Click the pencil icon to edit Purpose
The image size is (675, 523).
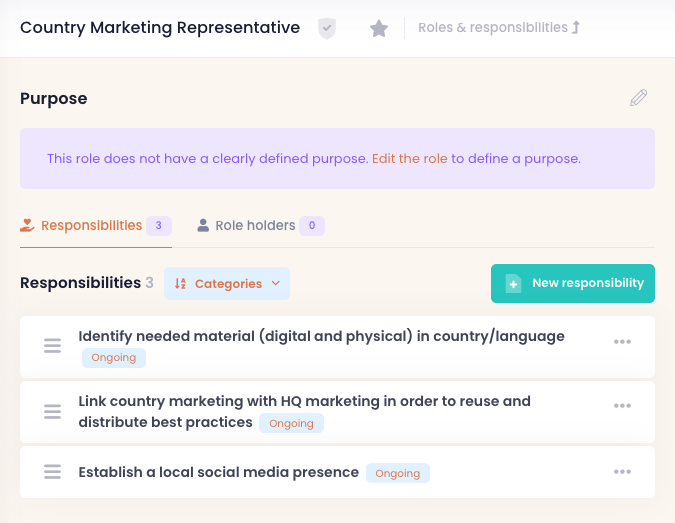tap(638, 98)
